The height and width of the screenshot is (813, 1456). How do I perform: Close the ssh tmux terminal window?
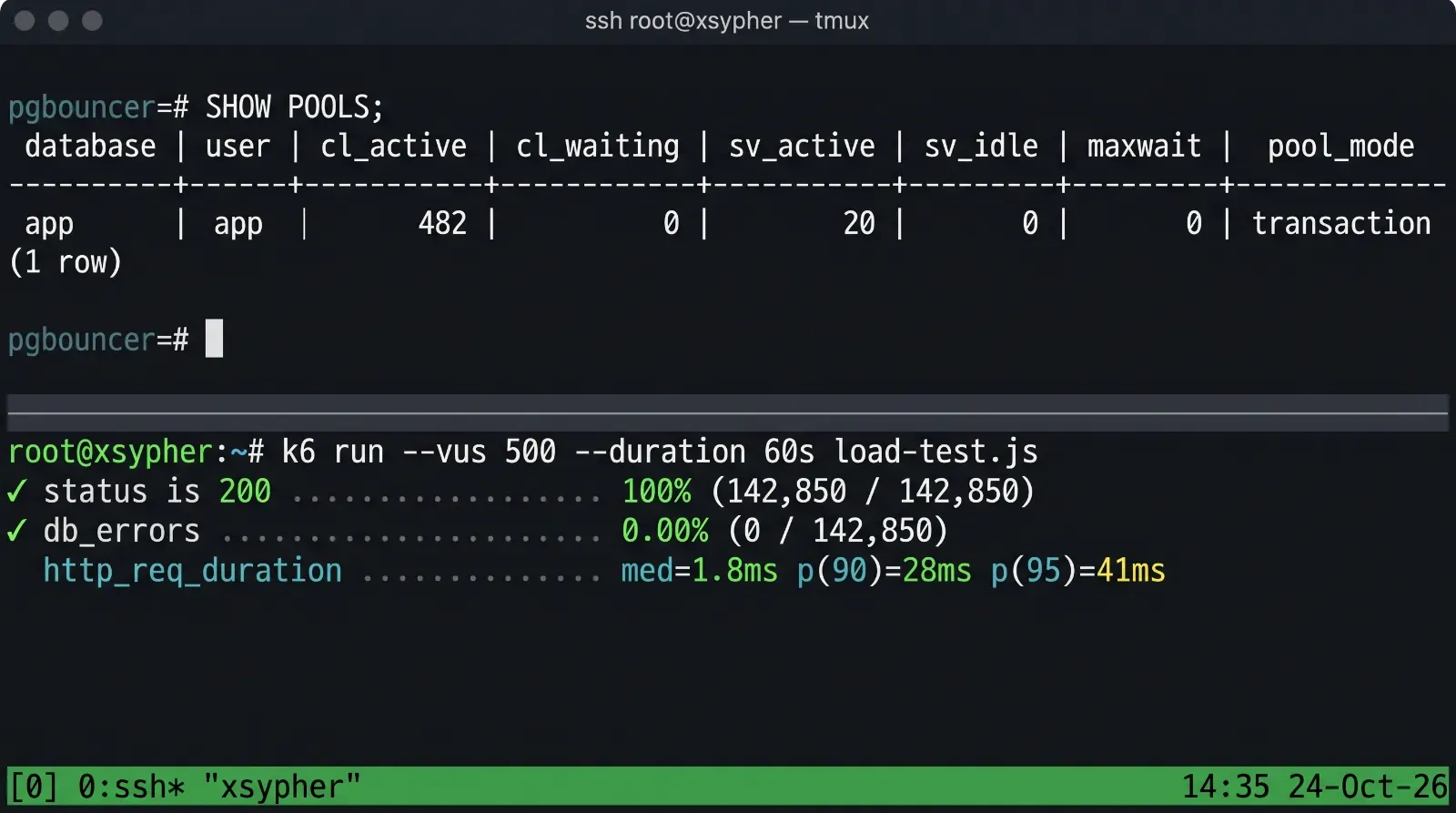pyautogui.click(x=25, y=21)
